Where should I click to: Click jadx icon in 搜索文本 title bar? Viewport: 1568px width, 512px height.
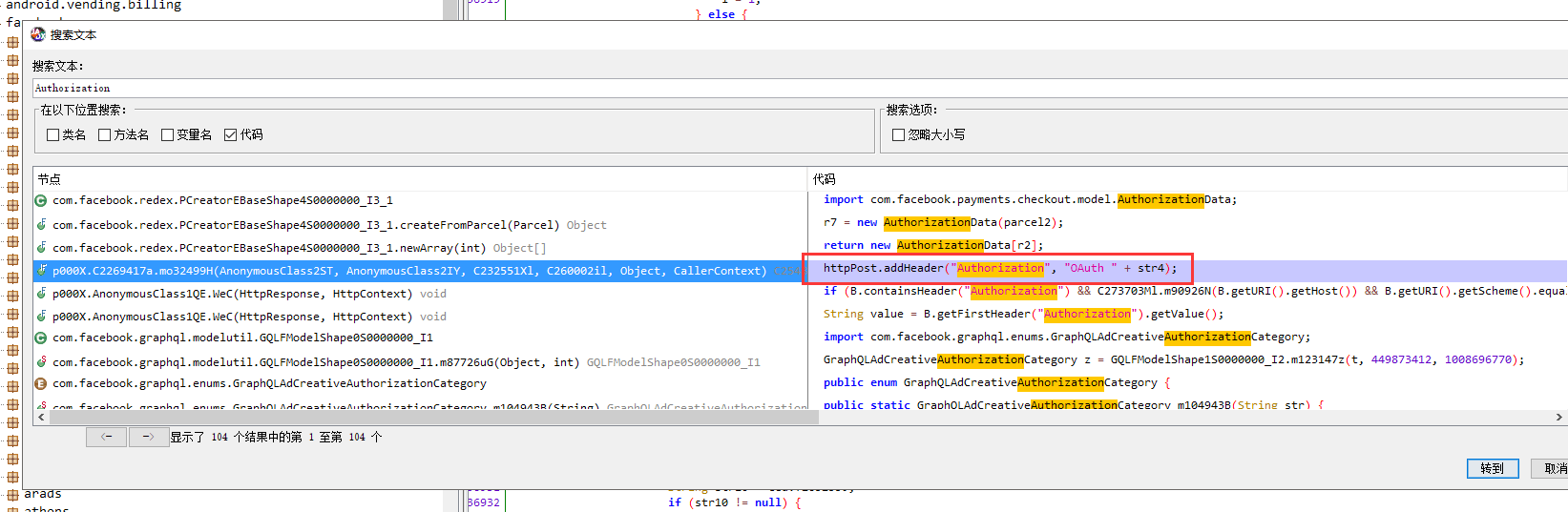pyautogui.click(x=38, y=34)
